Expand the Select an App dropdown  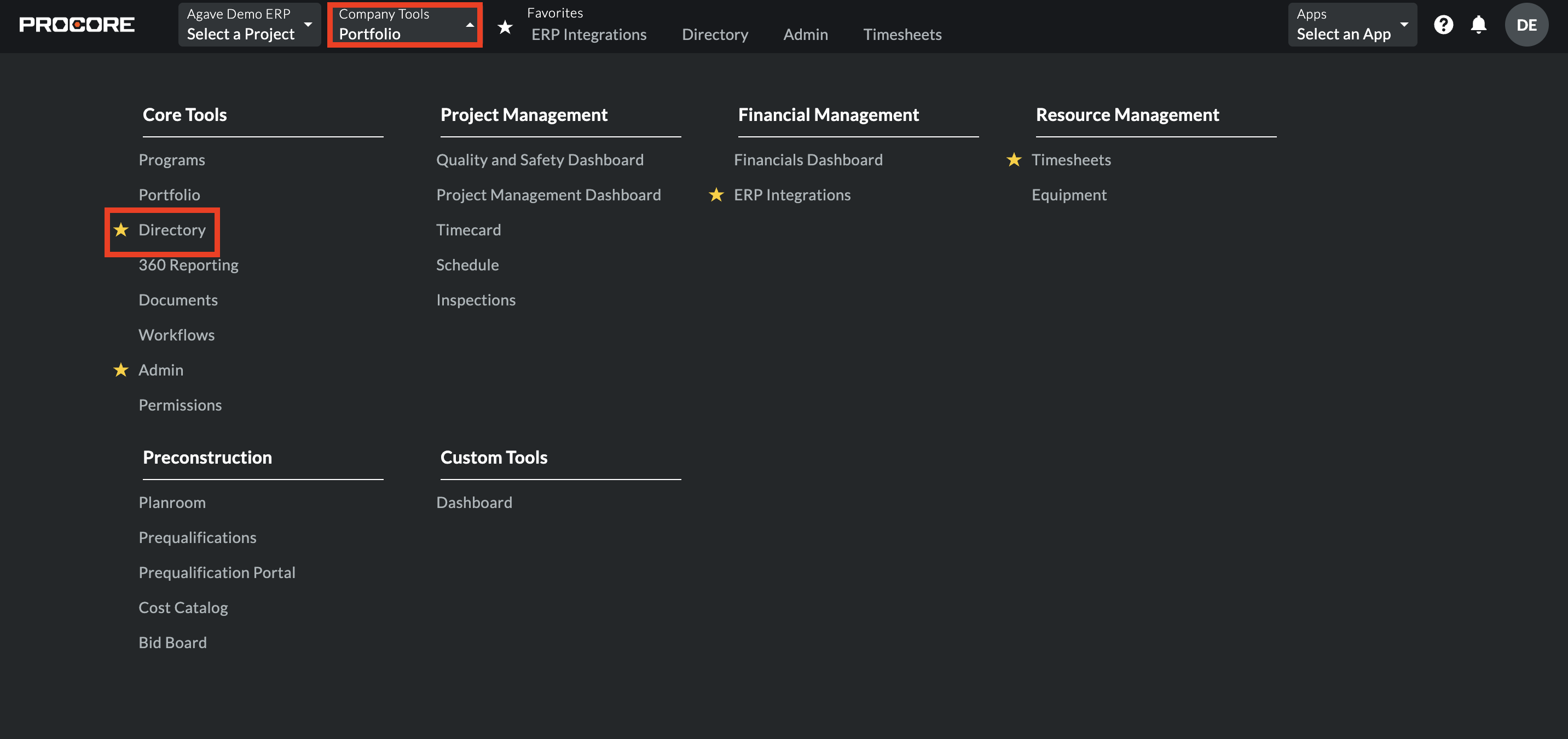[1352, 24]
